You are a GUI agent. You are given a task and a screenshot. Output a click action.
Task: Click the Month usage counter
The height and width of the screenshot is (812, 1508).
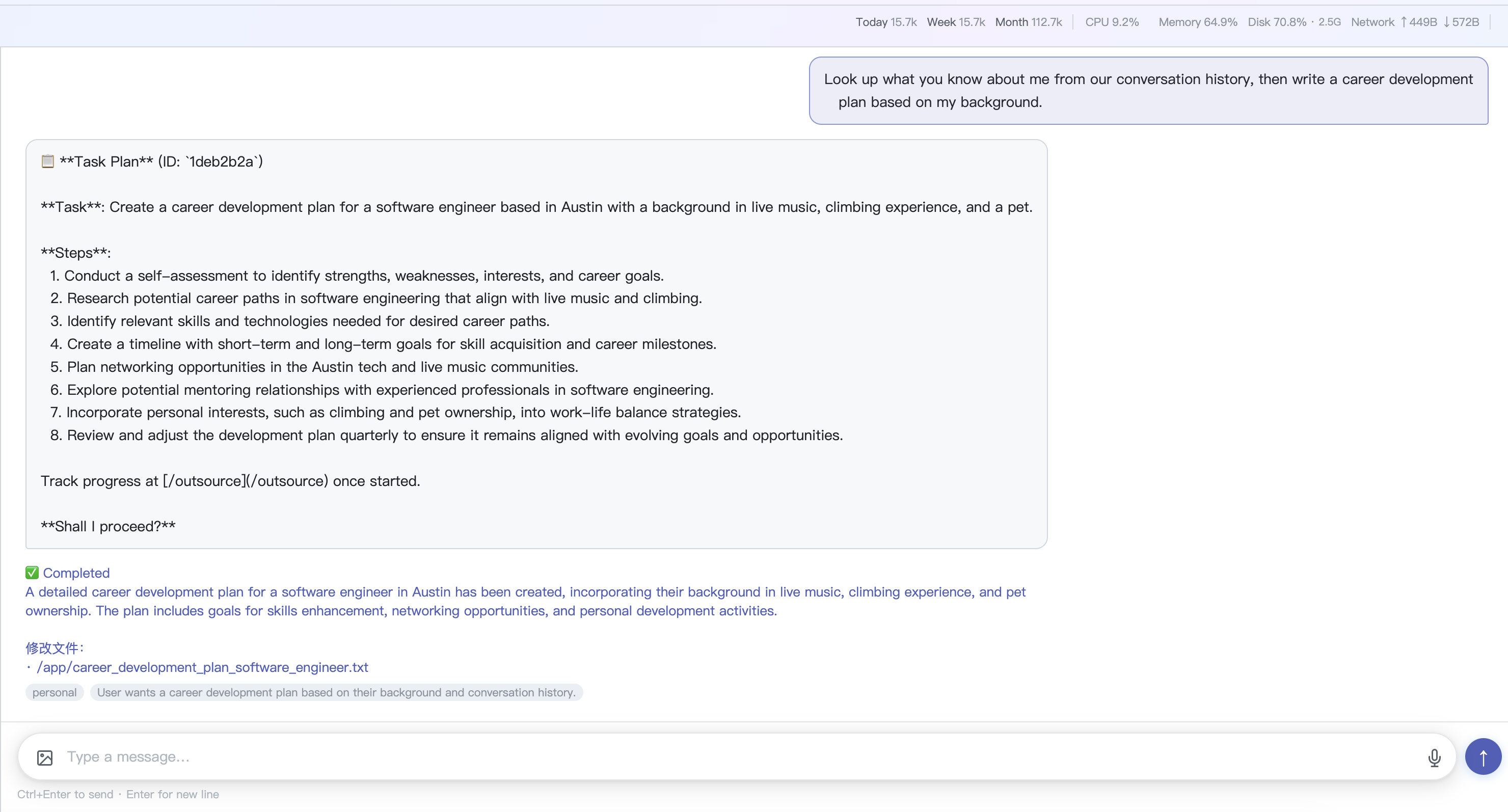(1028, 22)
